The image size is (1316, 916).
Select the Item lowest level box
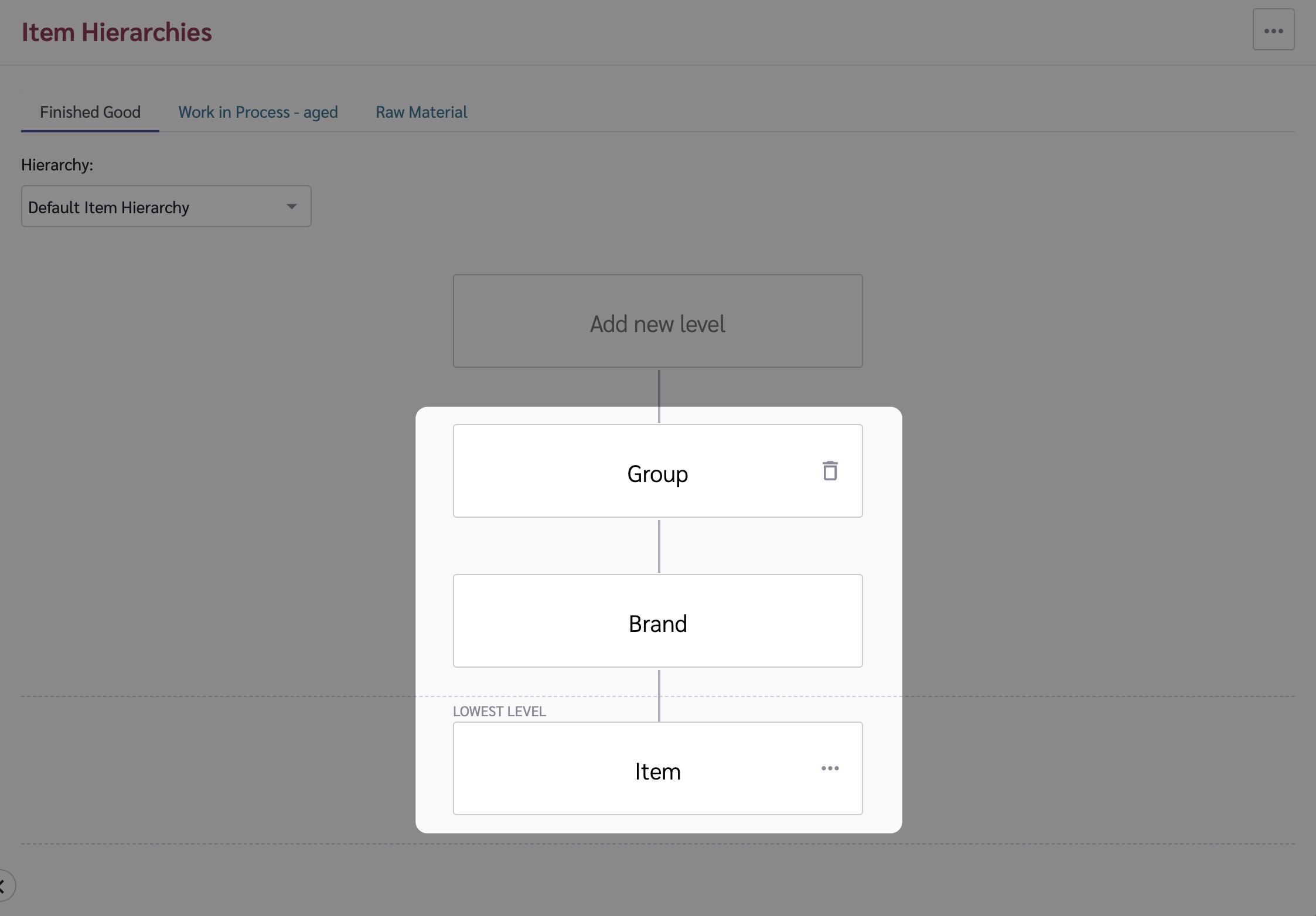657,769
